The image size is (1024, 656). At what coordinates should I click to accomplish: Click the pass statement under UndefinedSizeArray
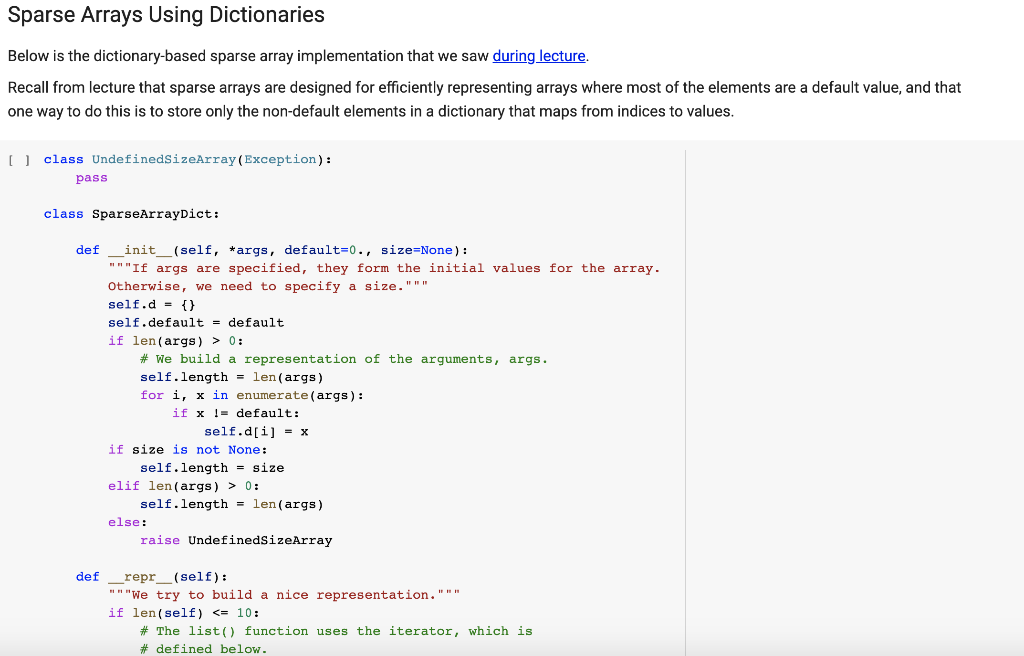[x=91, y=177]
